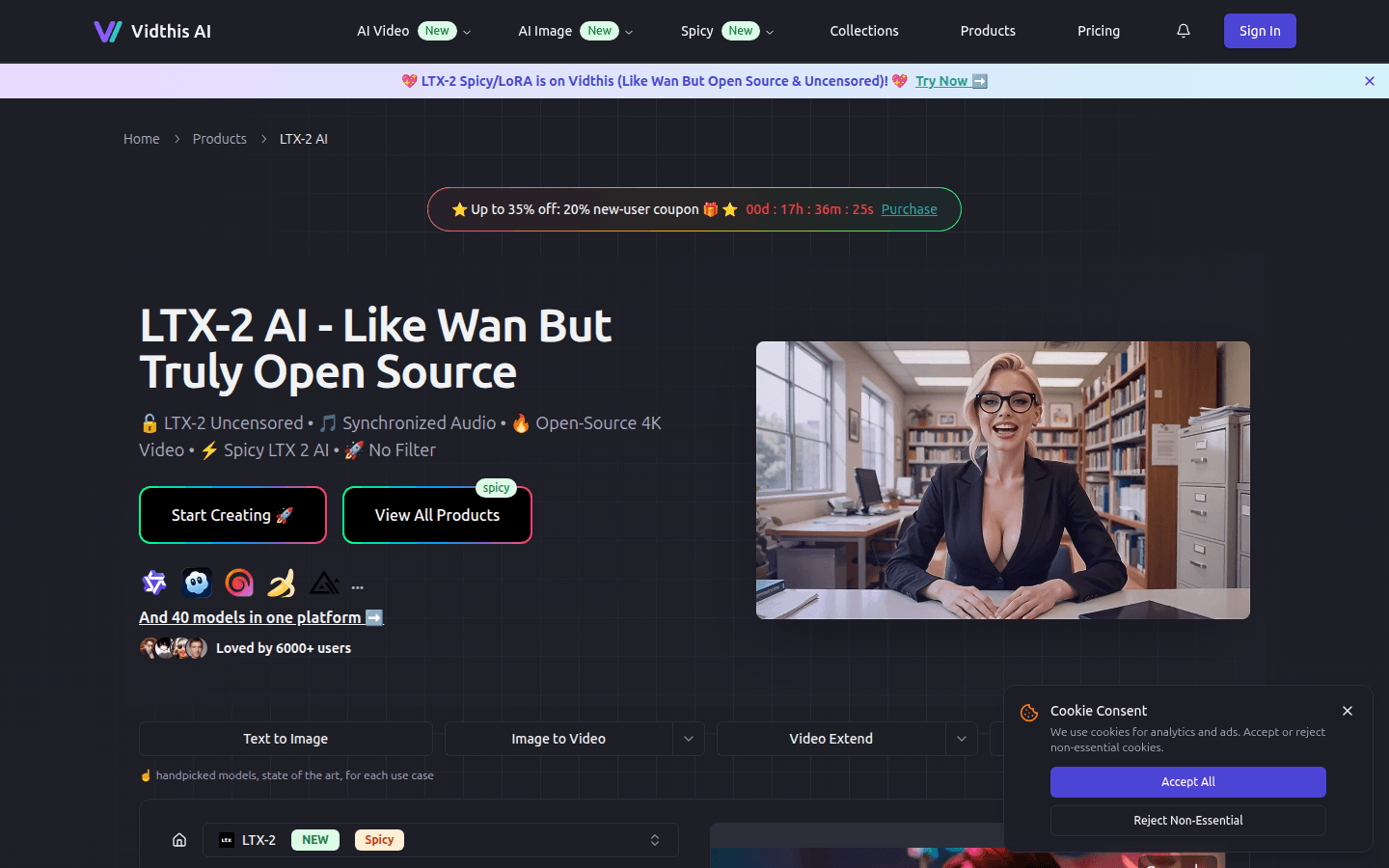The height and width of the screenshot is (868, 1389).
Task: Close the LTX-2 Spicy announcement banner
Action: click(x=1370, y=81)
